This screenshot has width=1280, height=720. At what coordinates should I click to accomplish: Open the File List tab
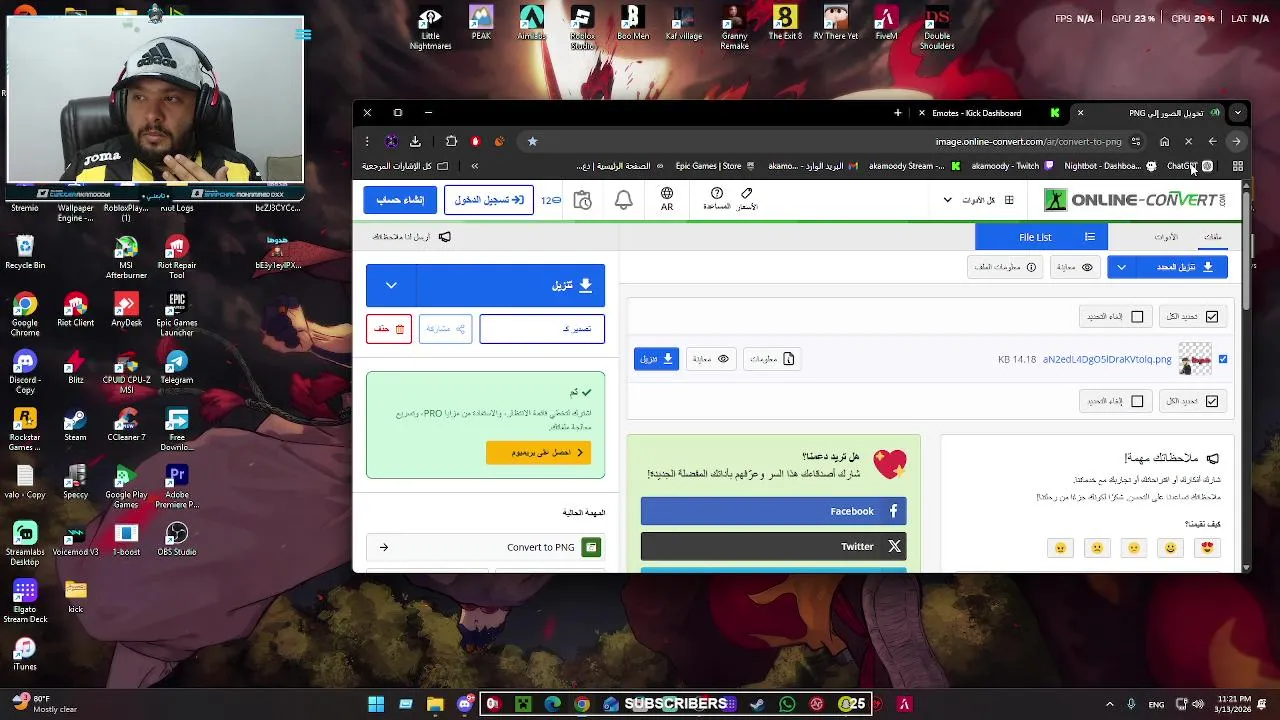1040,237
